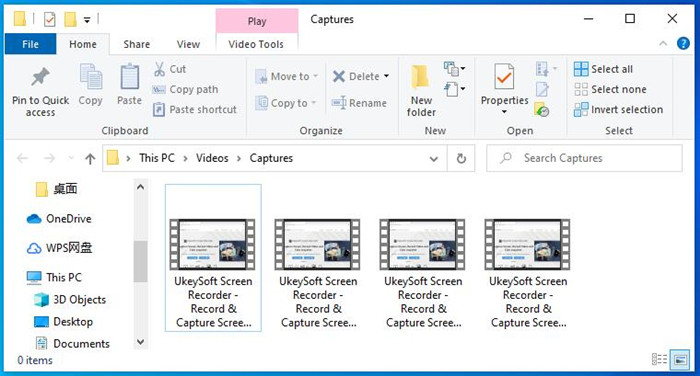Open Desktop in navigation pane

[x=64, y=322]
